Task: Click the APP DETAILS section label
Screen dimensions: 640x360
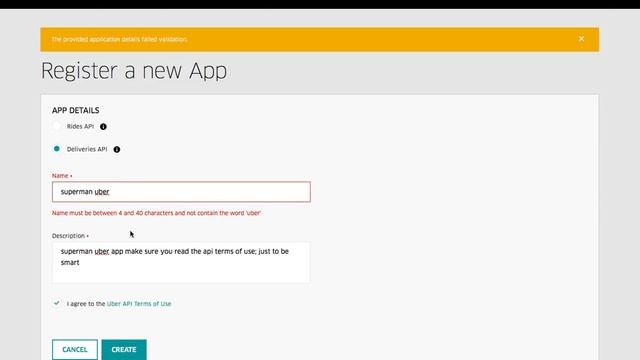Action: 76,111
